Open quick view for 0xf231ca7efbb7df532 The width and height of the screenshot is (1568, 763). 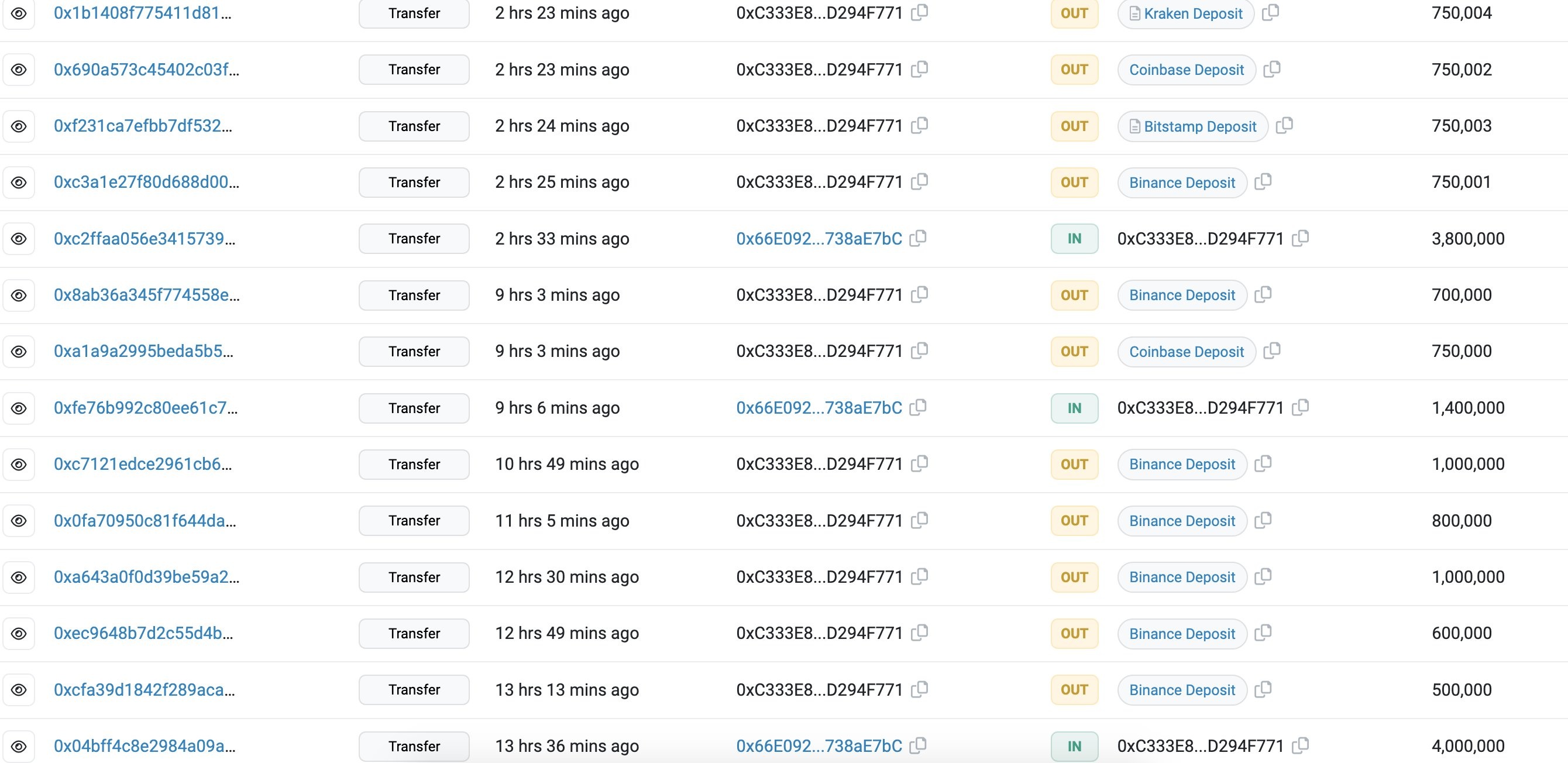coord(19,126)
